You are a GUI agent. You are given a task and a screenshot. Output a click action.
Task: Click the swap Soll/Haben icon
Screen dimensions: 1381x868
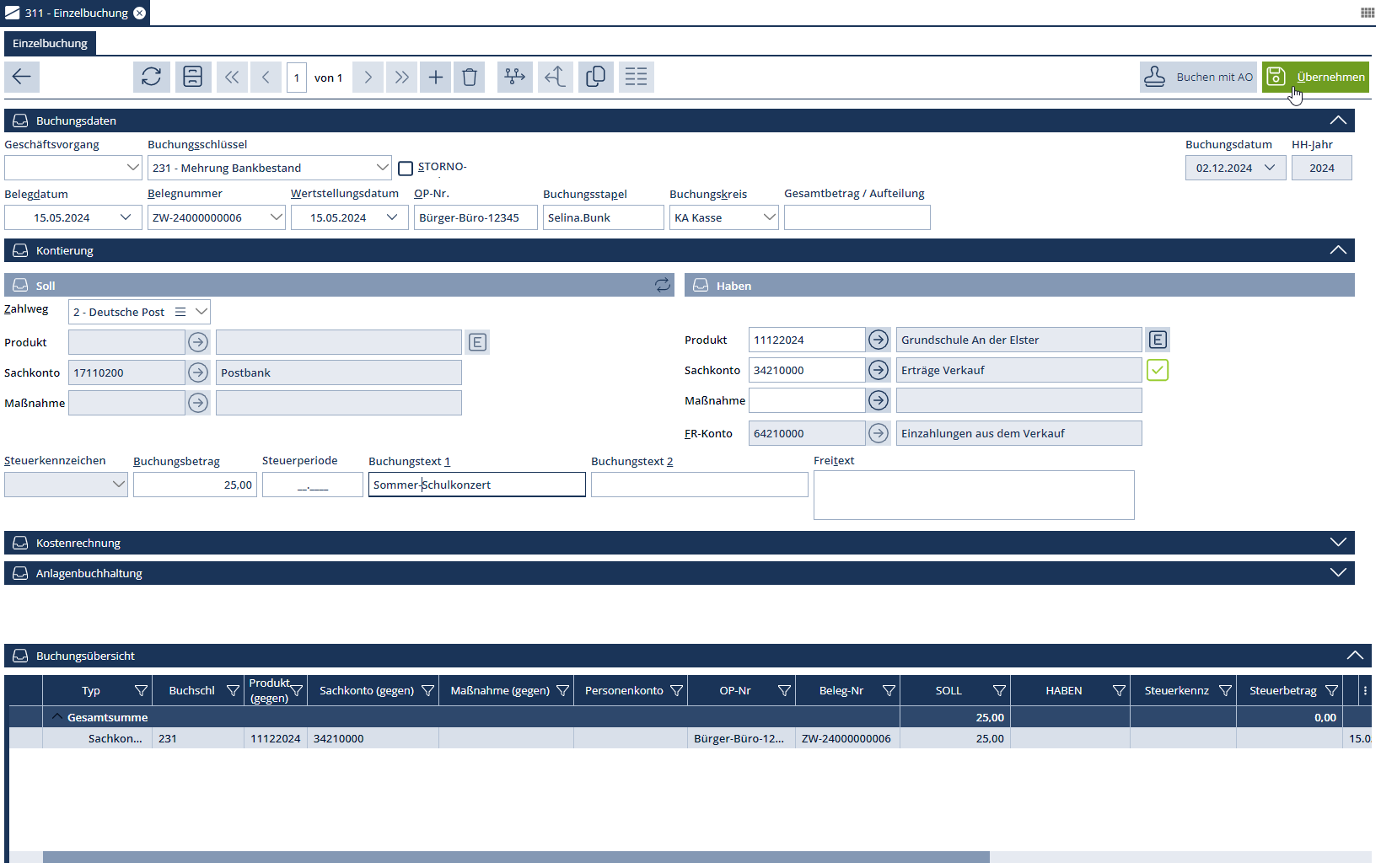pos(663,286)
